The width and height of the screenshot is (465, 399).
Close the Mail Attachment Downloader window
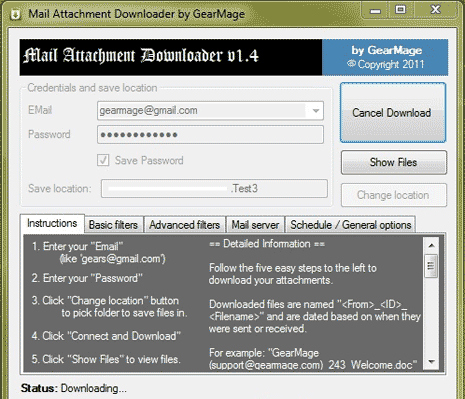(x=435, y=10)
